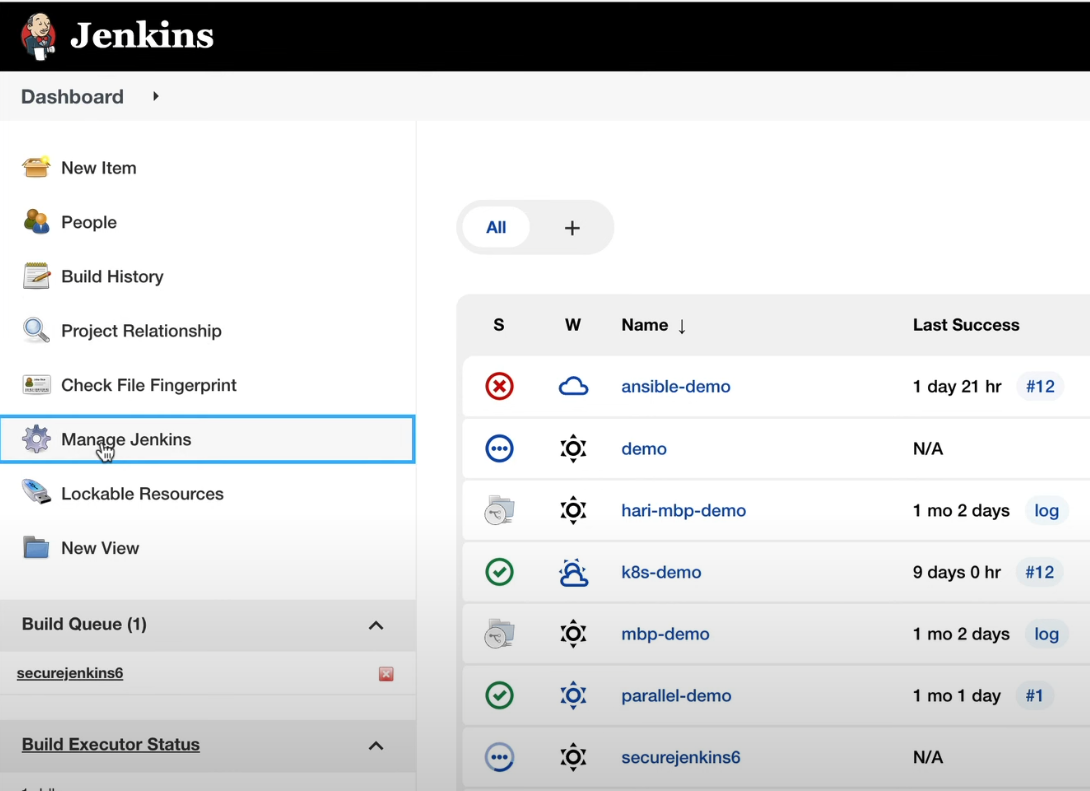Click the Jenkins title text in header
This screenshot has height=791, width=1090.
point(142,35)
